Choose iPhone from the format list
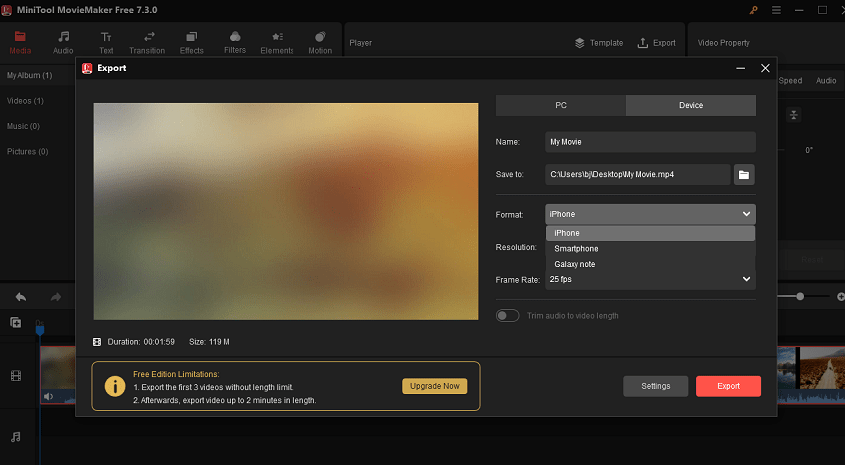This screenshot has width=845, height=465. point(650,233)
